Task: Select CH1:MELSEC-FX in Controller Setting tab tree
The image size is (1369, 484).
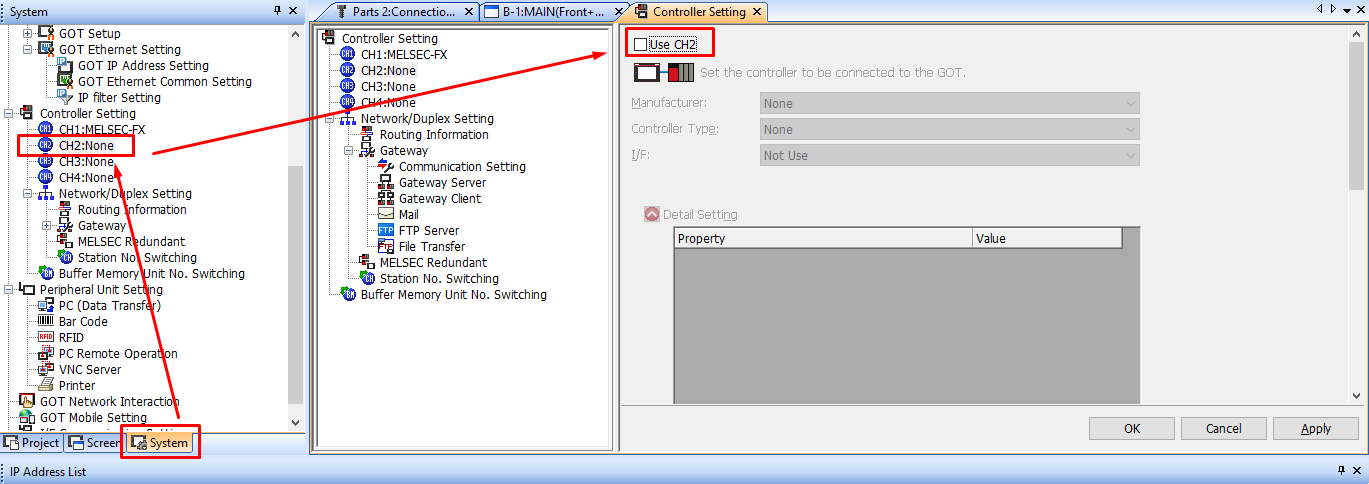Action: (x=404, y=55)
